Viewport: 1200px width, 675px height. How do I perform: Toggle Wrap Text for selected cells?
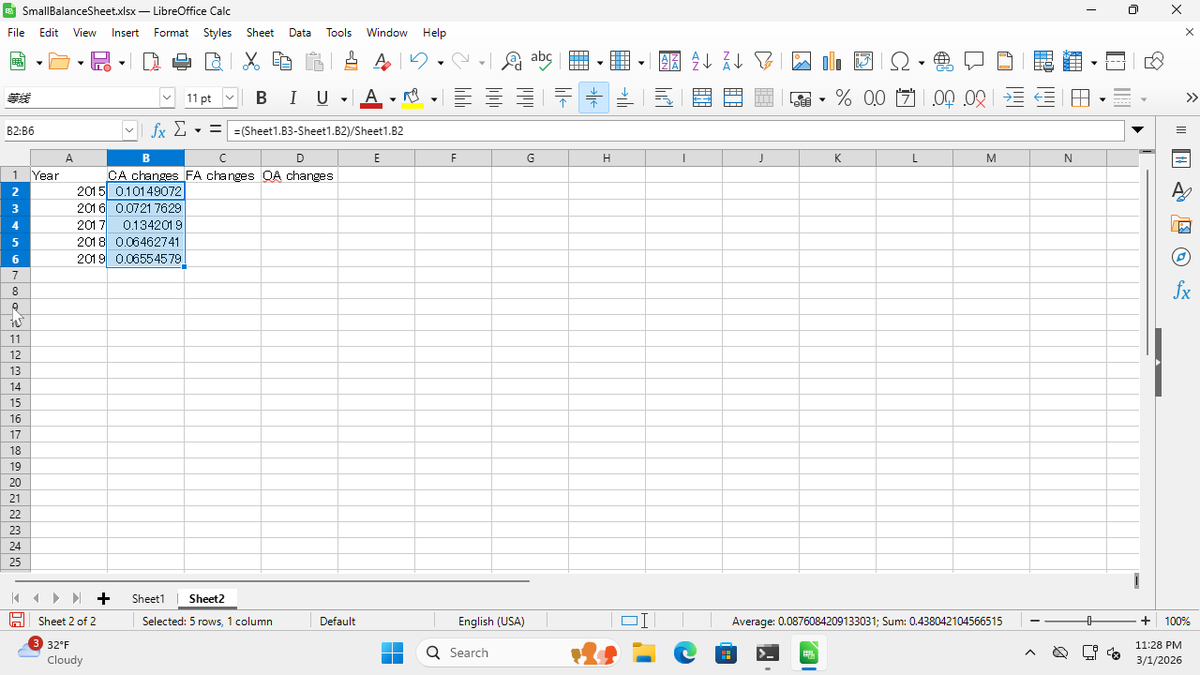(663, 98)
